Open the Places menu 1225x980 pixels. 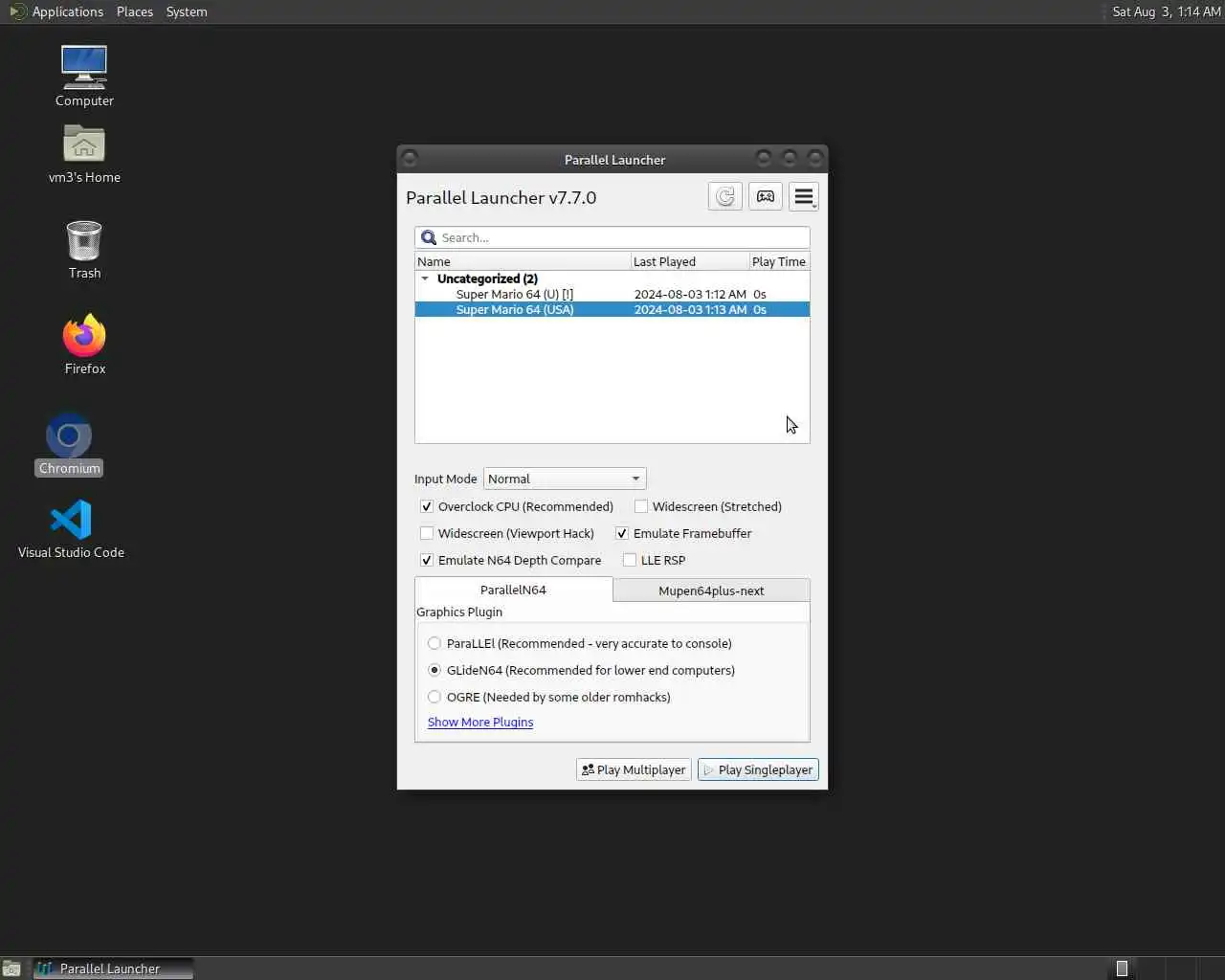[135, 11]
